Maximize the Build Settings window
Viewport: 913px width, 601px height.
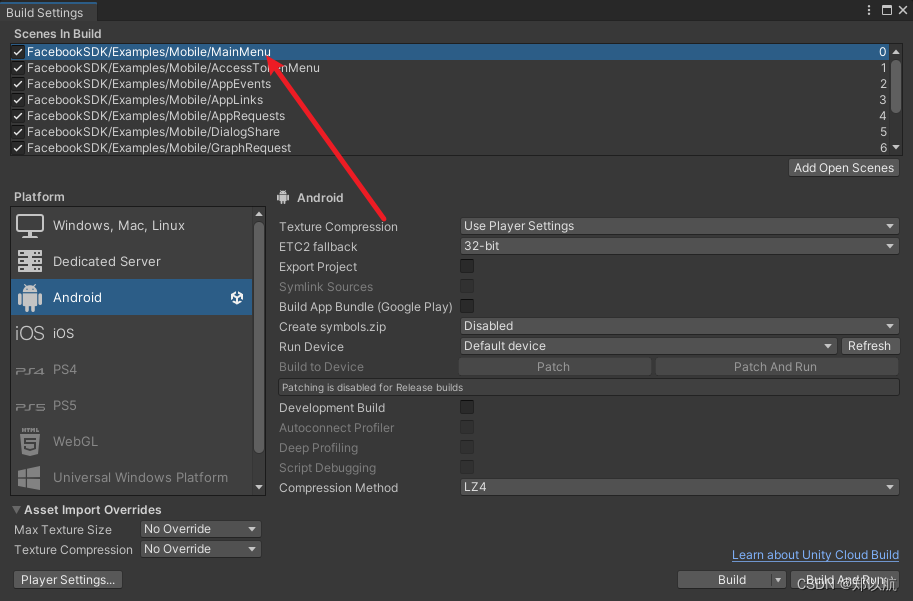(887, 10)
